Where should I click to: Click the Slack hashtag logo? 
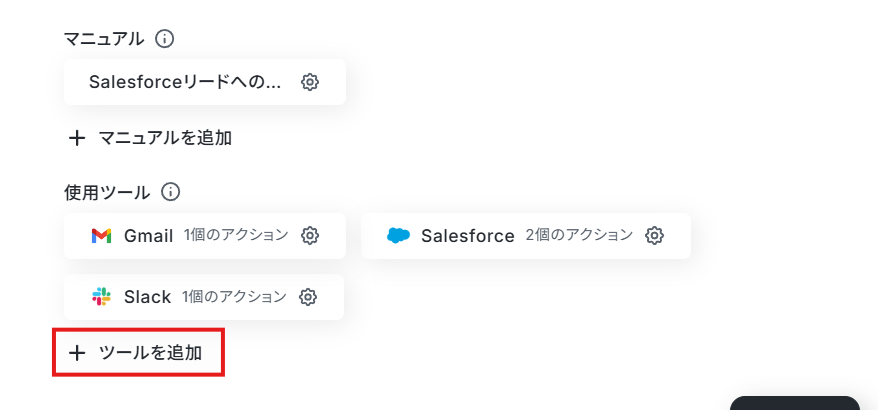pyautogui.click(x=101, y=297)
